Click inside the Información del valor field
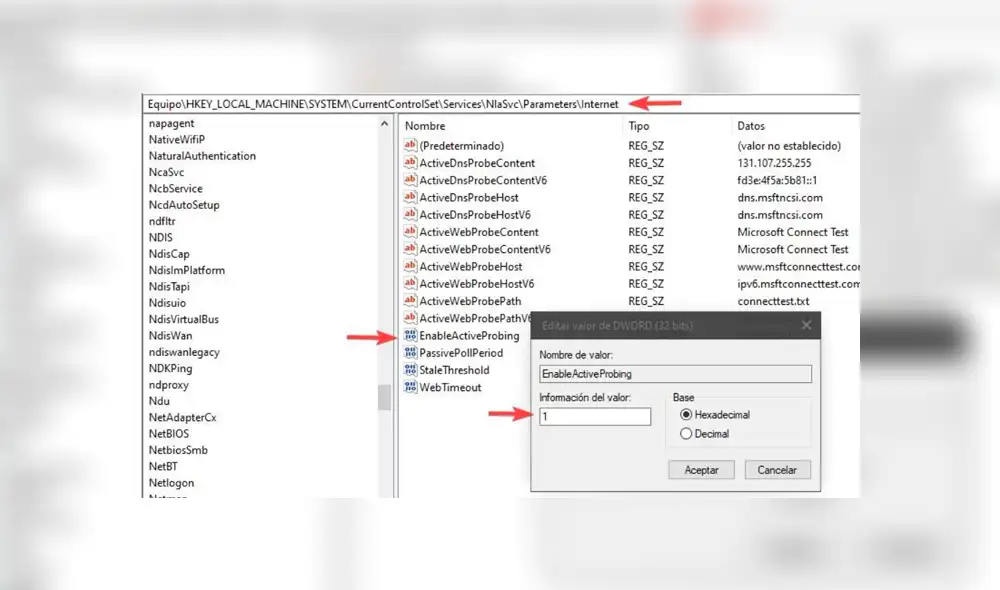The width and height of the screenshot is (1000, 590). pos(595,417)
